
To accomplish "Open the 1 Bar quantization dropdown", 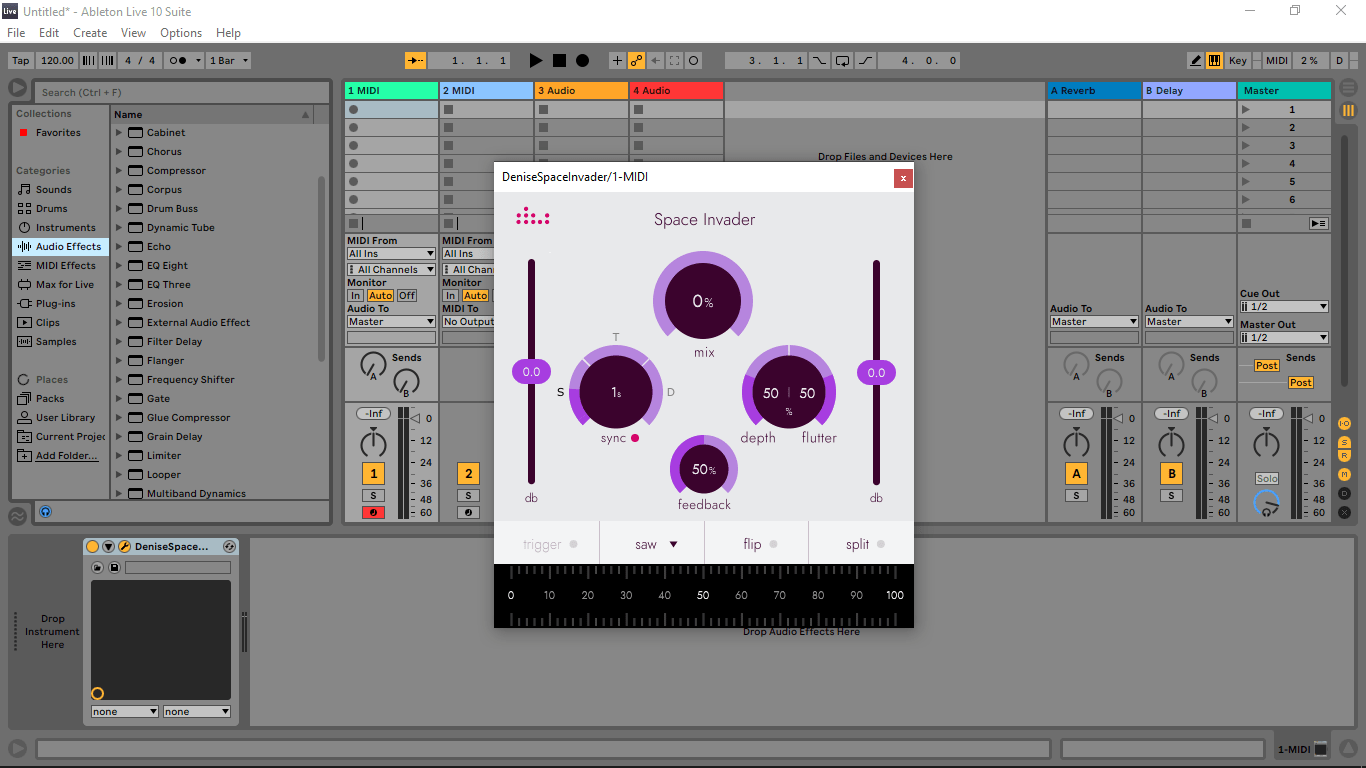I will pos(228,61).
